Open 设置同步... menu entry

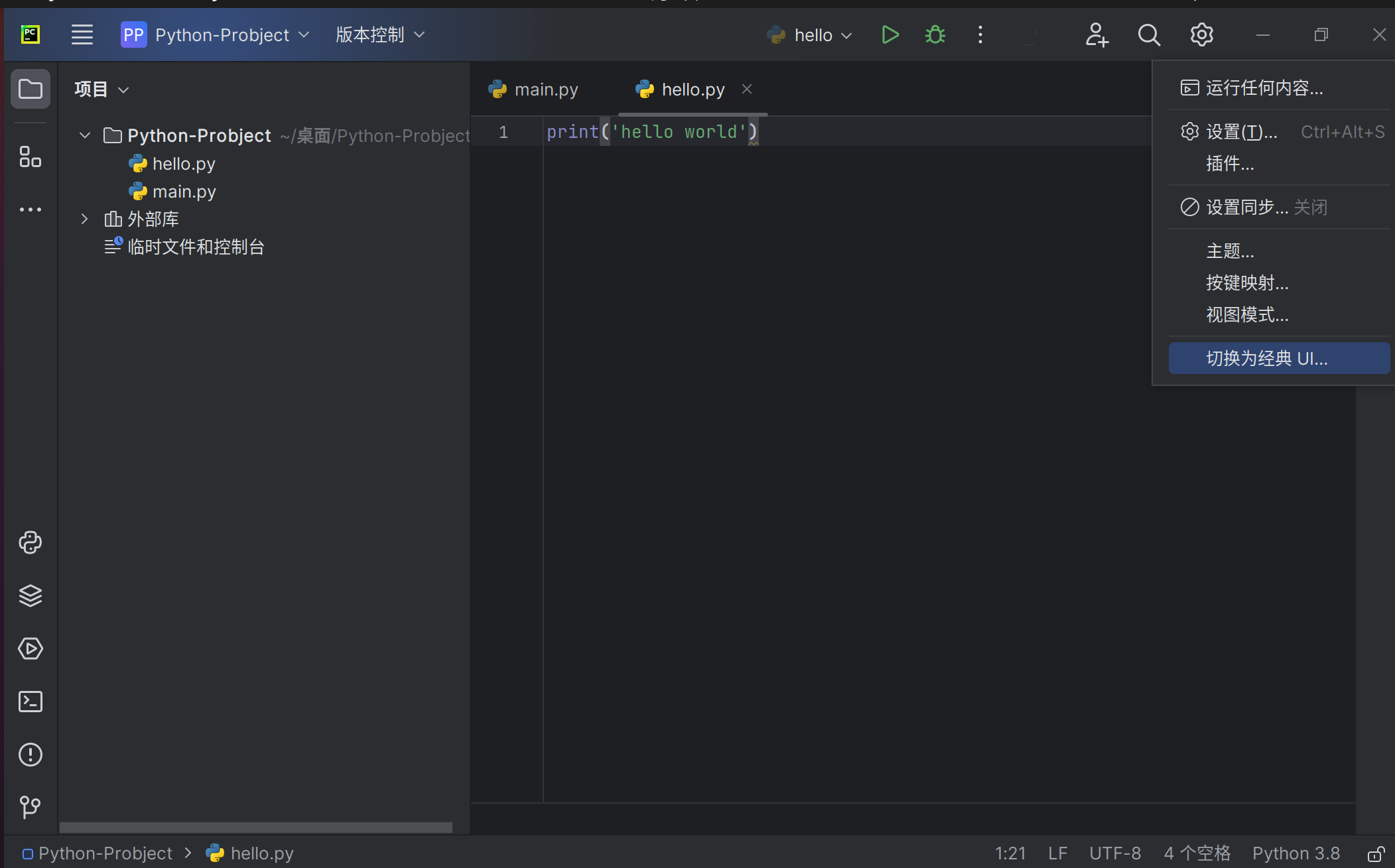point(1279,207)
